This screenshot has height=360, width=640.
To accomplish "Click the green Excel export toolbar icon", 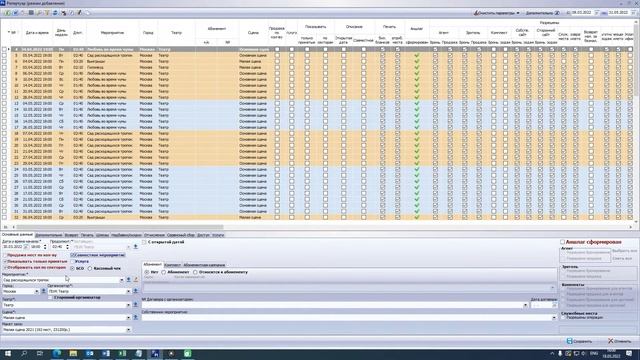I will click(7, 13).
